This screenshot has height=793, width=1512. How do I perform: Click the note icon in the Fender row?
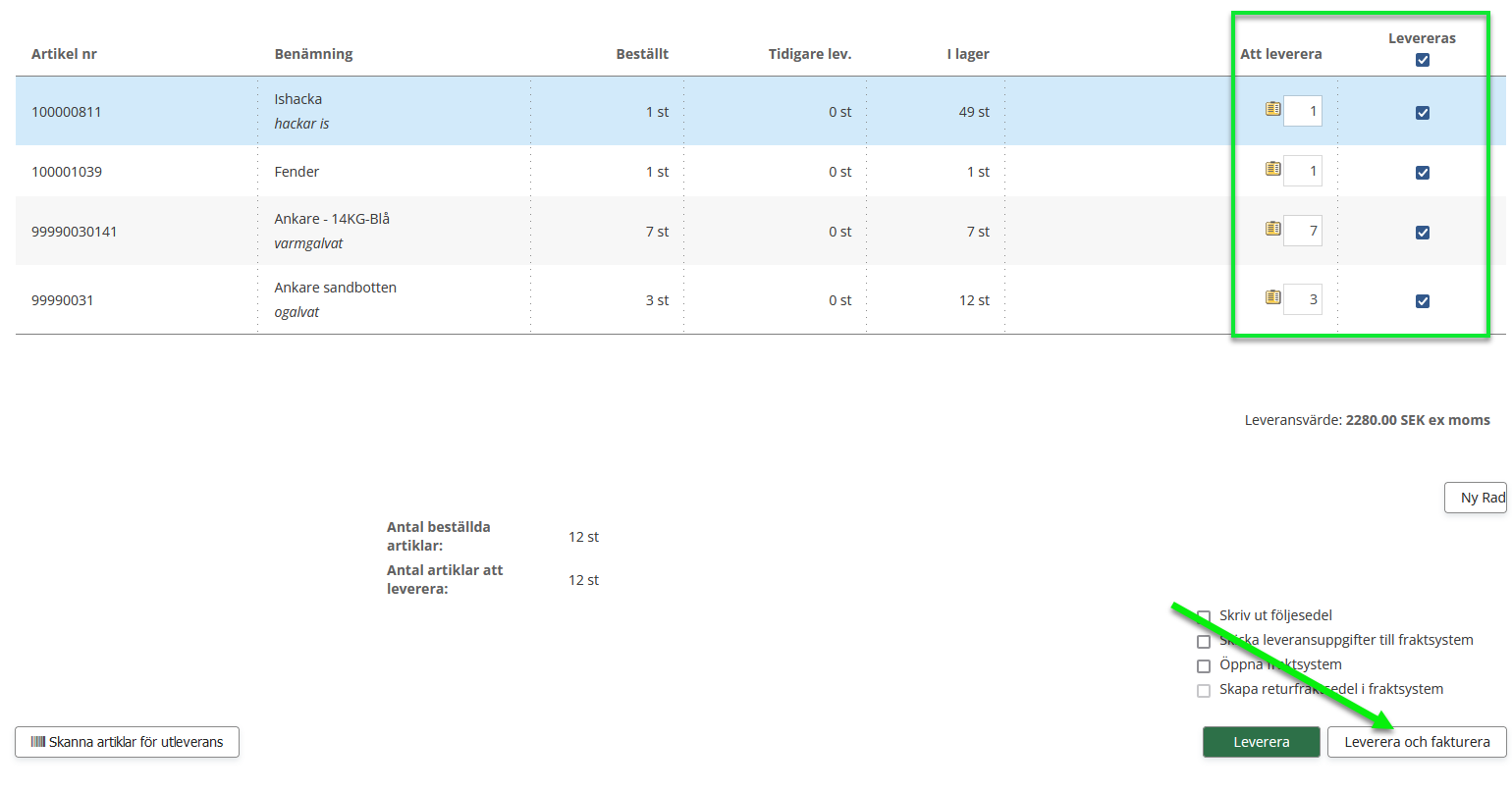tap(1272, 169)
